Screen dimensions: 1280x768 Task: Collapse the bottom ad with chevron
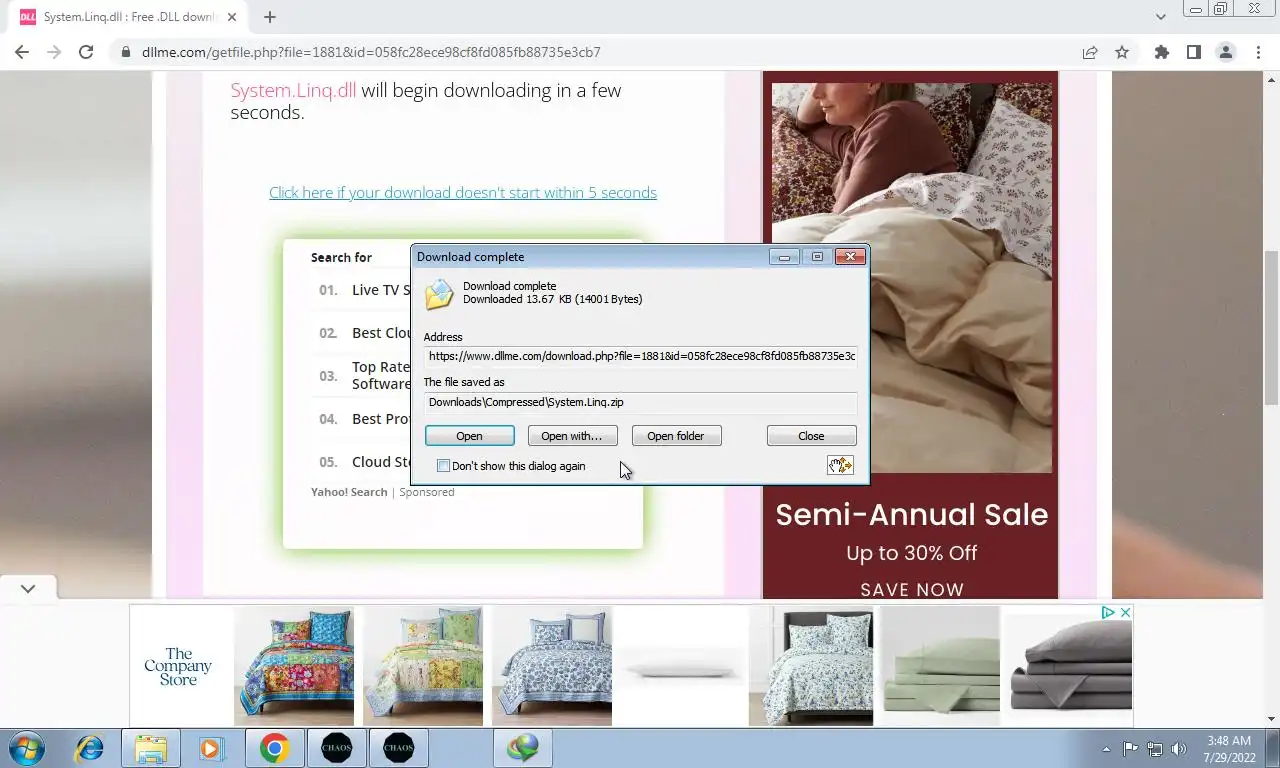(28, 589)
